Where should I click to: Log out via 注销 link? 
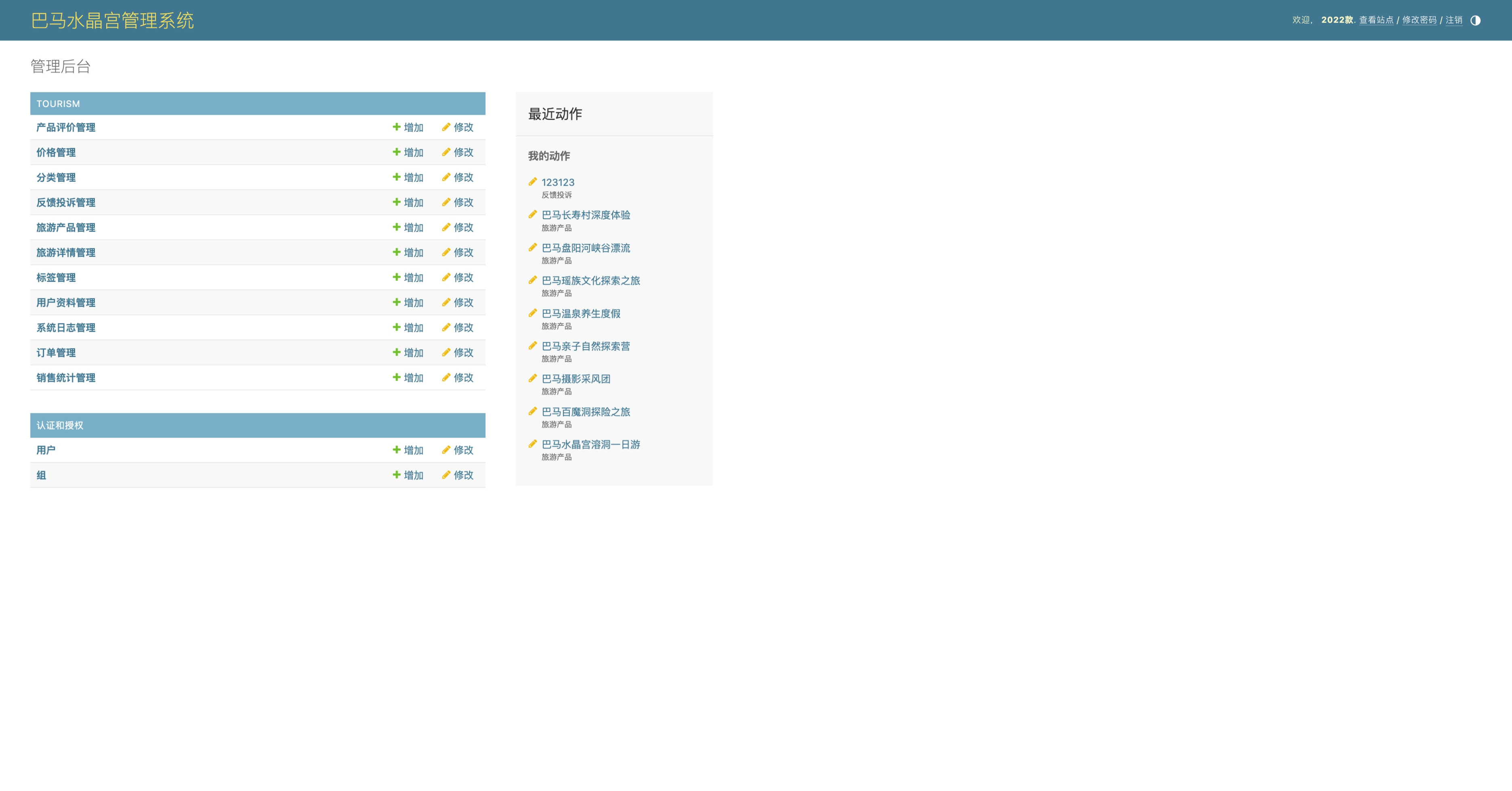point(1453,20)
